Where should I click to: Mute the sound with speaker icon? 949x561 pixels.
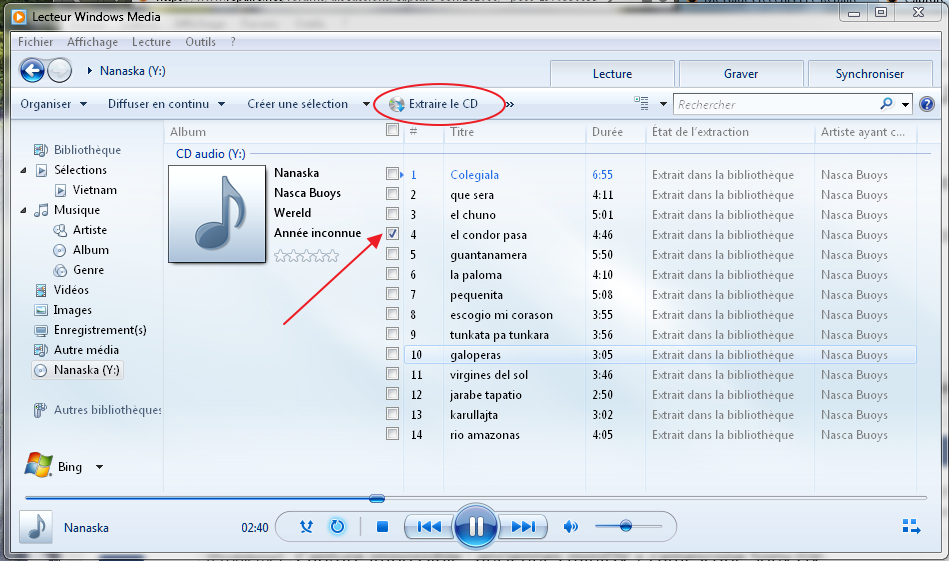(x=570, y=527)
